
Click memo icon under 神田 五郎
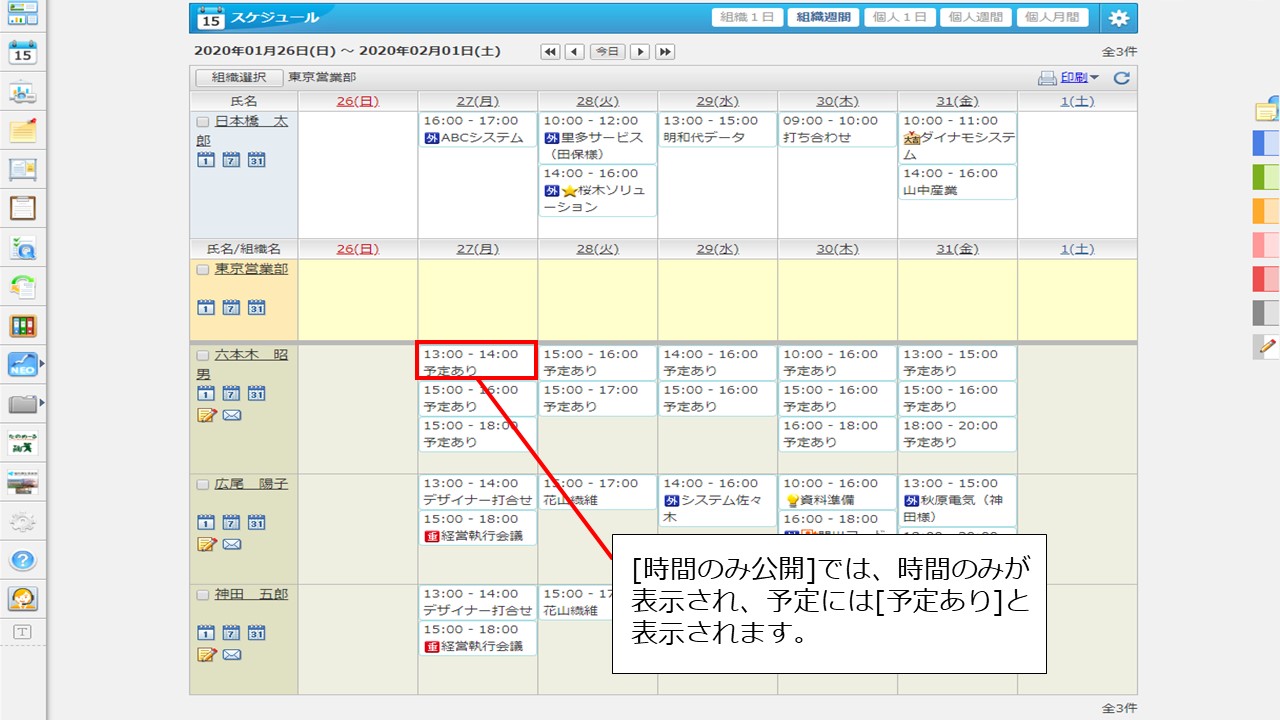206,655
